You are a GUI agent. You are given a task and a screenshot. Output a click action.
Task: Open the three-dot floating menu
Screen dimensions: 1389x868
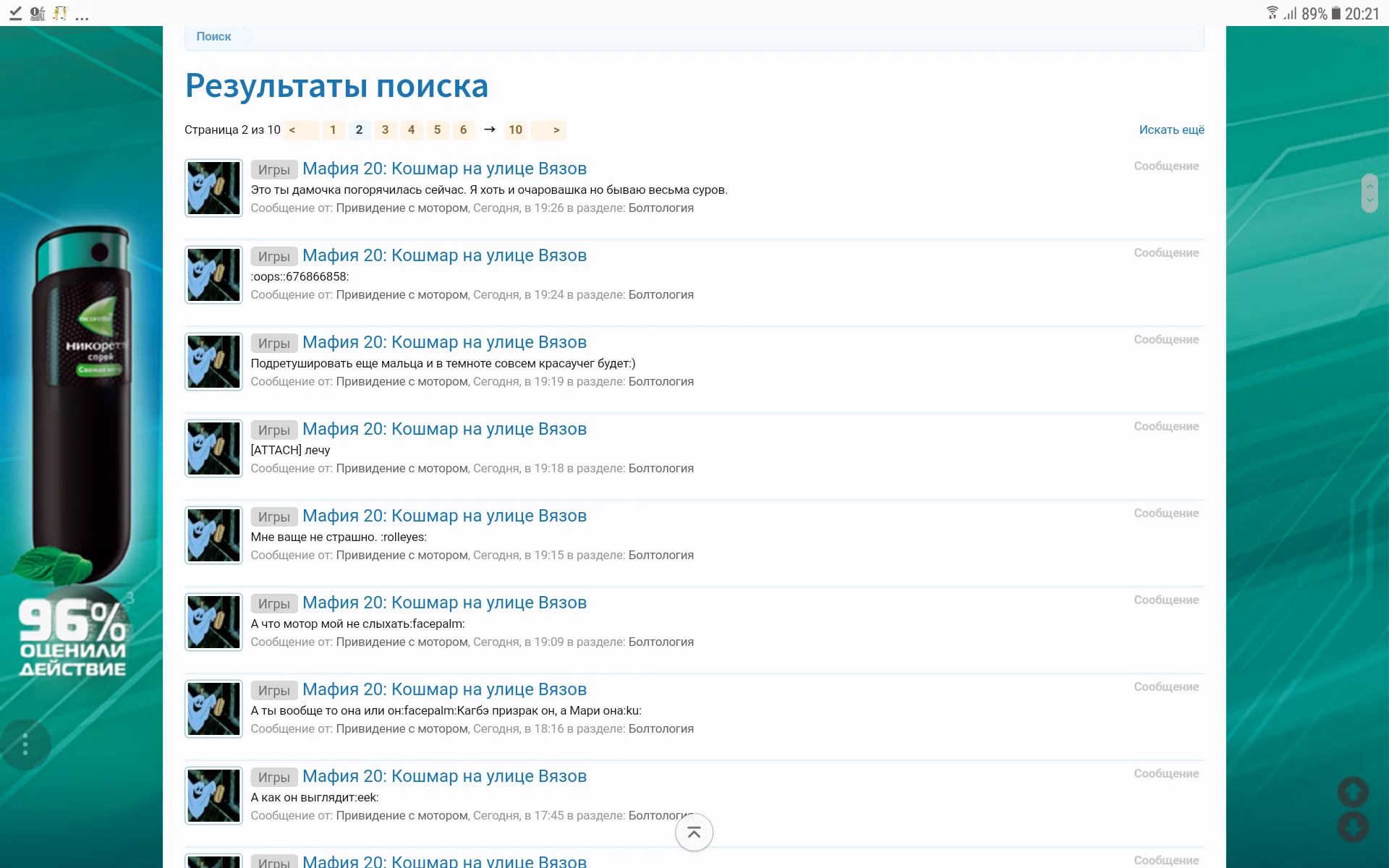click(25, 744)
